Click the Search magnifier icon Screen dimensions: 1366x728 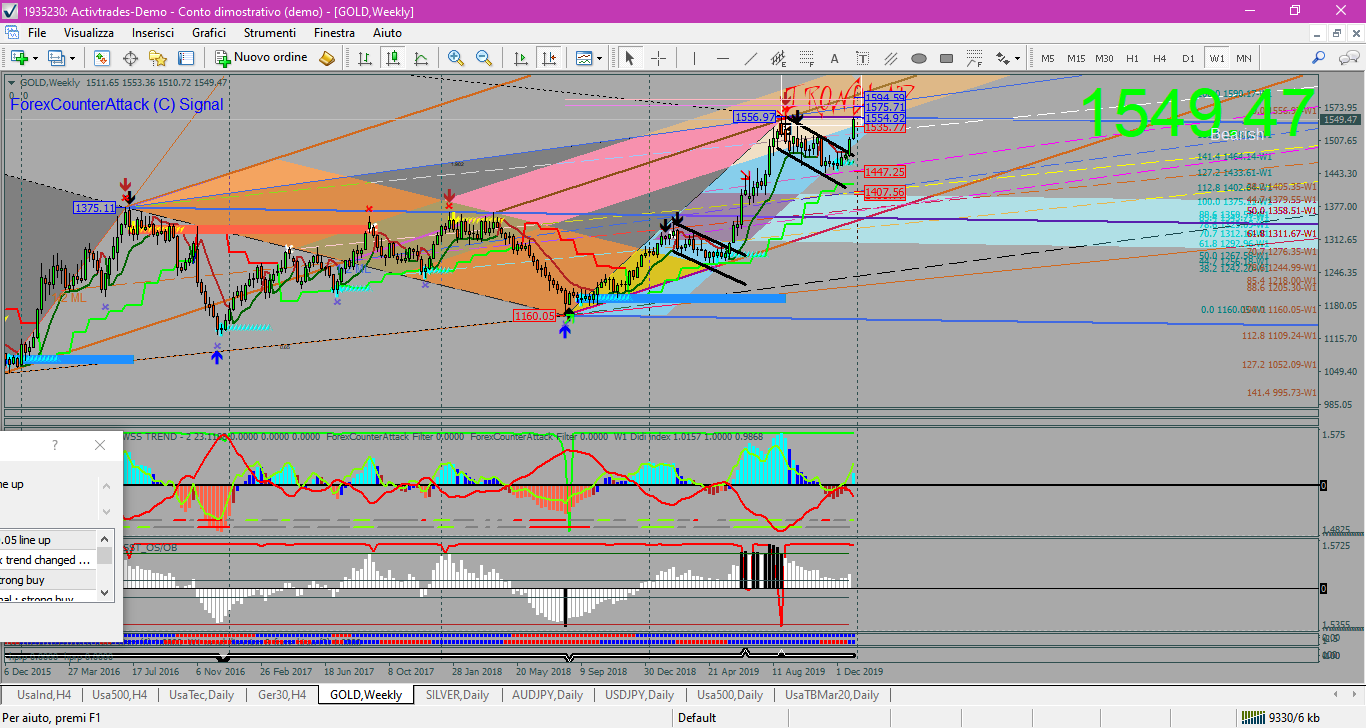(1319, 58)
